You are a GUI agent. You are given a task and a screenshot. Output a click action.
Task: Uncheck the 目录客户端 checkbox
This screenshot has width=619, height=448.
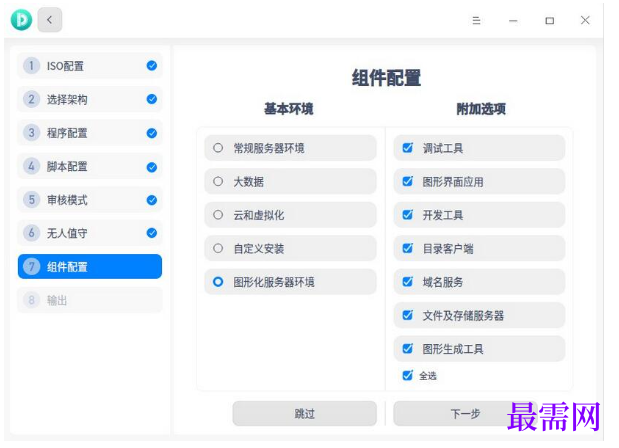click(407, 248)
